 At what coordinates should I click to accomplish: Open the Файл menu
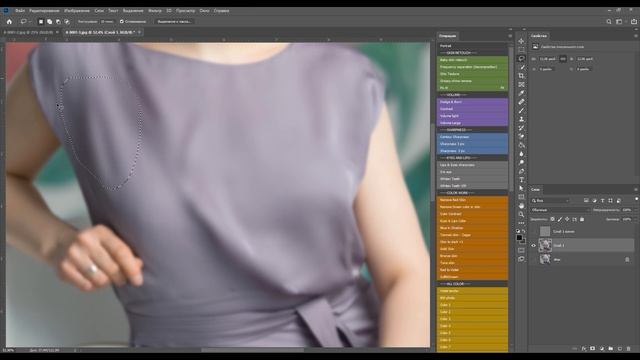tap(20, 11)
